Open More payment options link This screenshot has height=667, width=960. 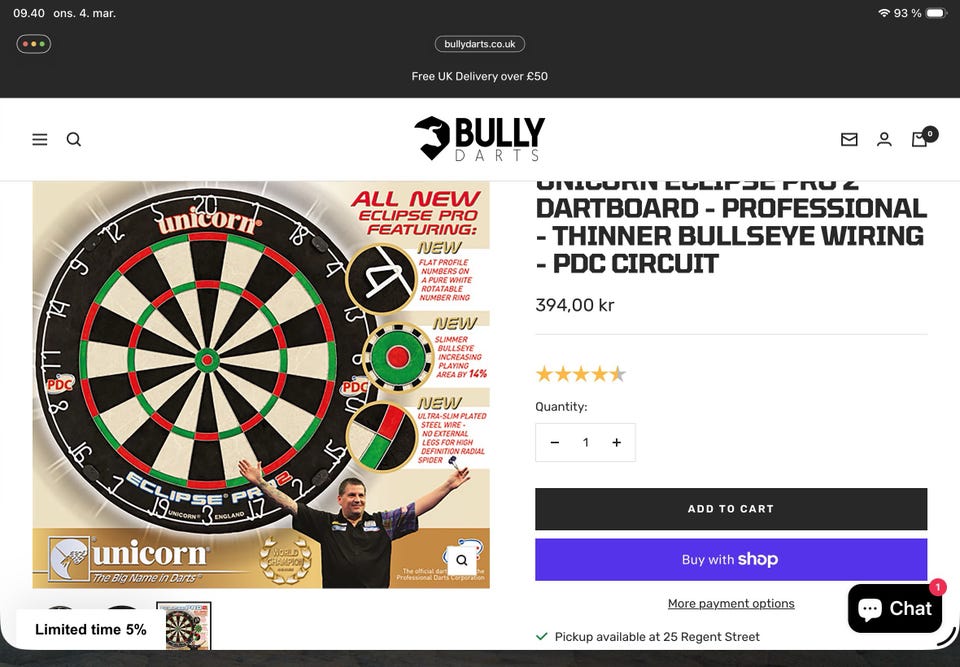pyautogui.click(x=731, y=604)
